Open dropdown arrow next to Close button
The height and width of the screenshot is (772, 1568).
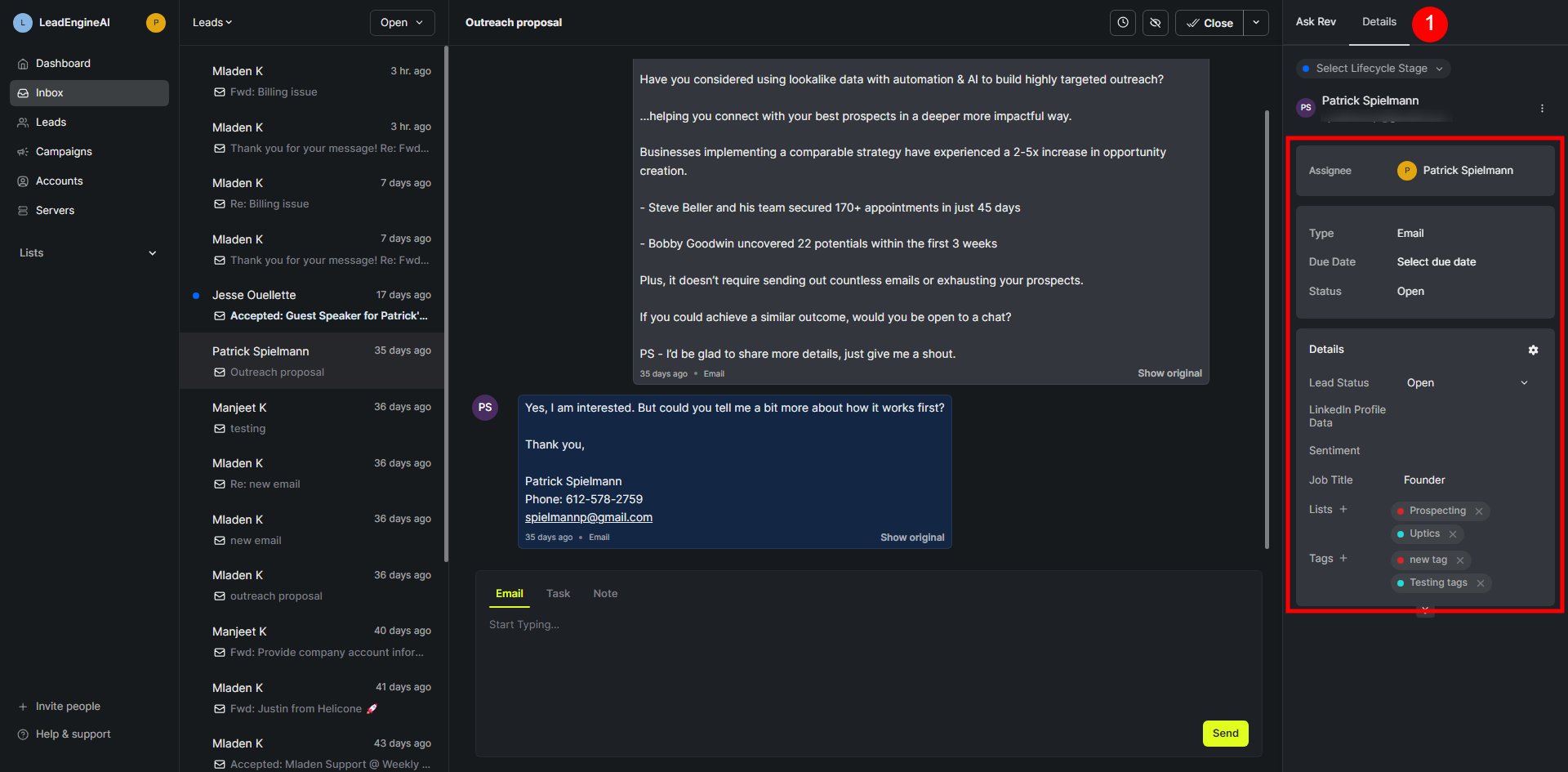[x=1256, y=23]
